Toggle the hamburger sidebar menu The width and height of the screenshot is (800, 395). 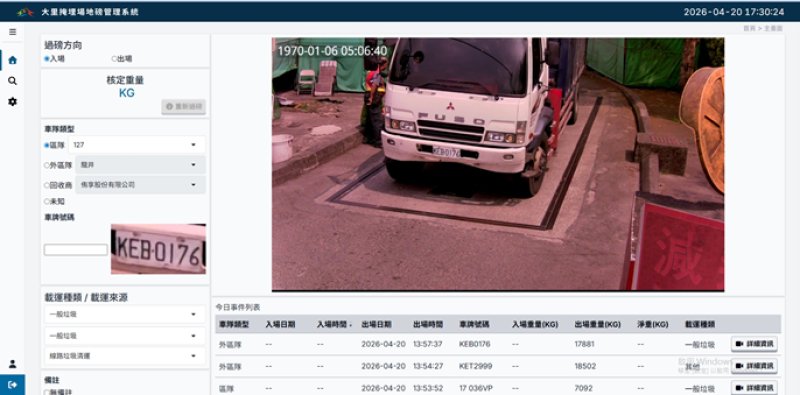[13, 32]
